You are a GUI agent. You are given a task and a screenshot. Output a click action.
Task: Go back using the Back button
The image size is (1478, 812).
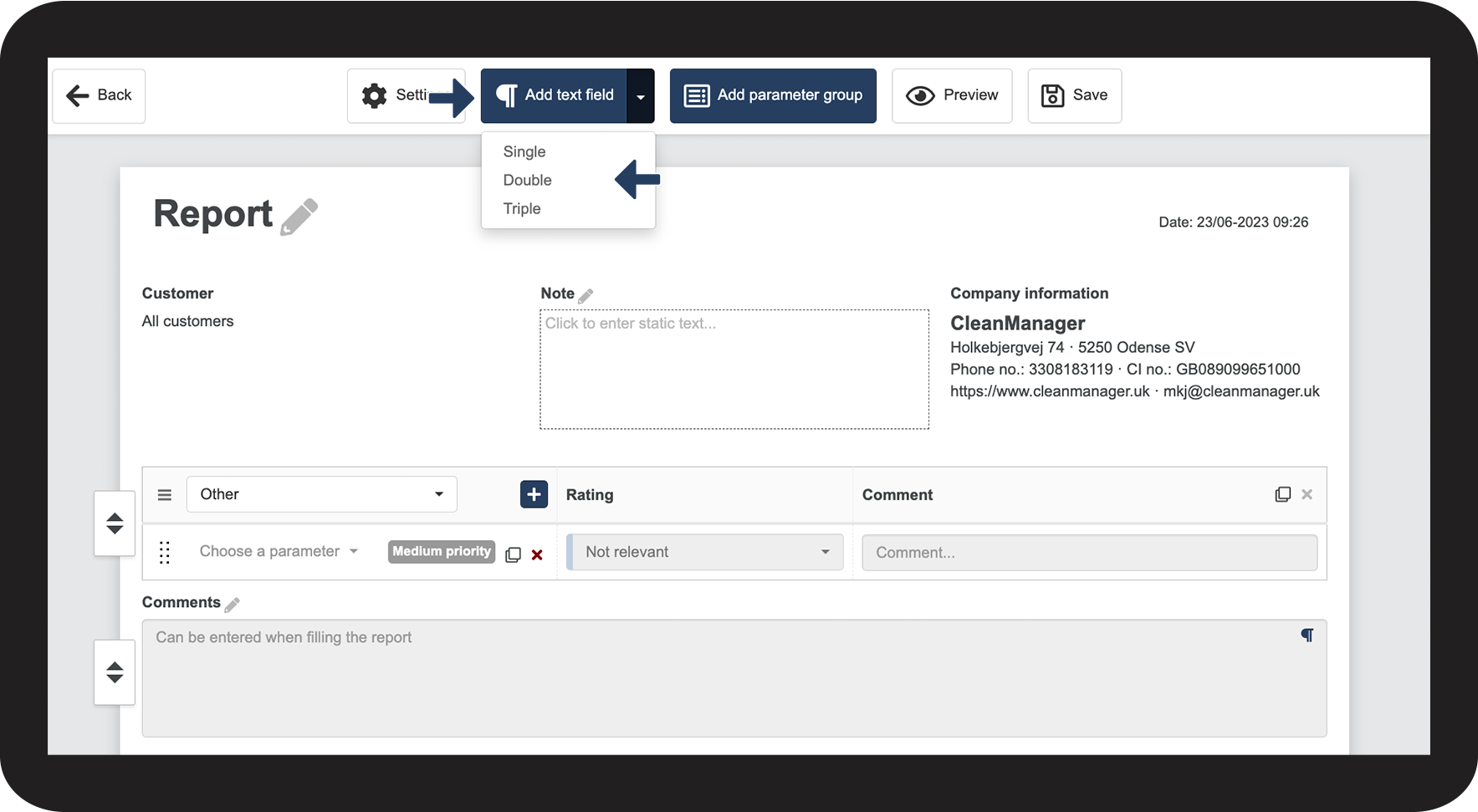pyautogui.click(x=99, y=95)
